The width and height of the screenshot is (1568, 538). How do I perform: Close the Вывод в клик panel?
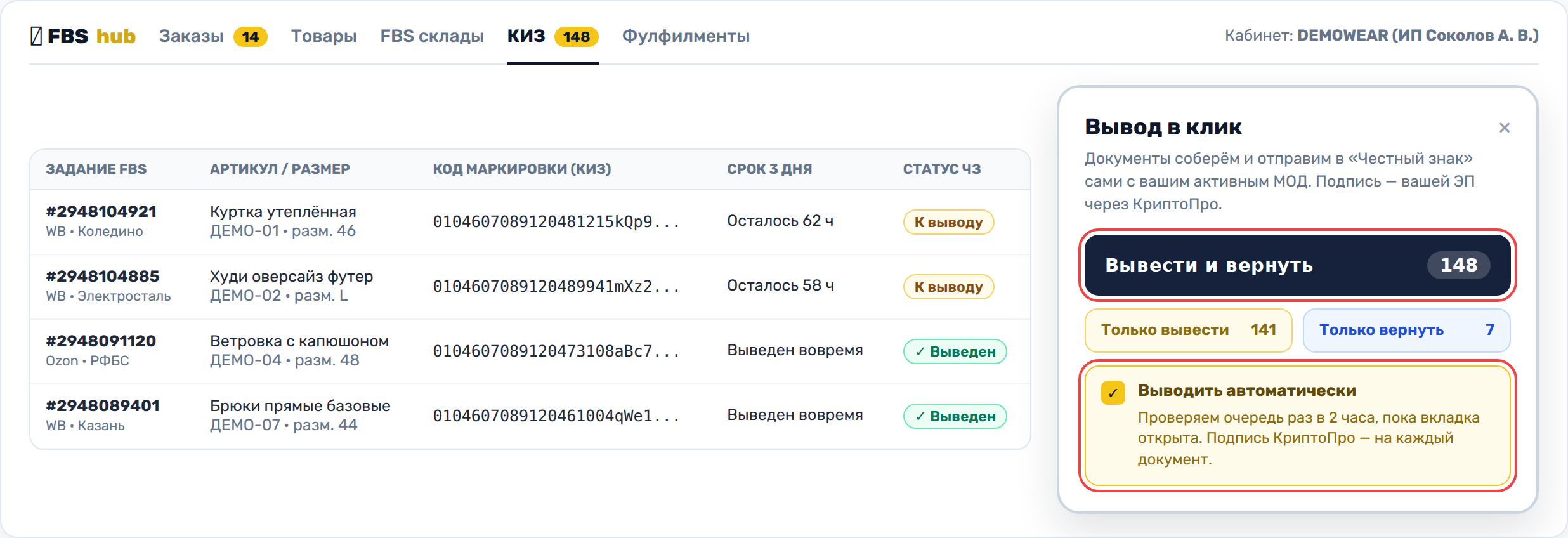tap(1505, 128)
